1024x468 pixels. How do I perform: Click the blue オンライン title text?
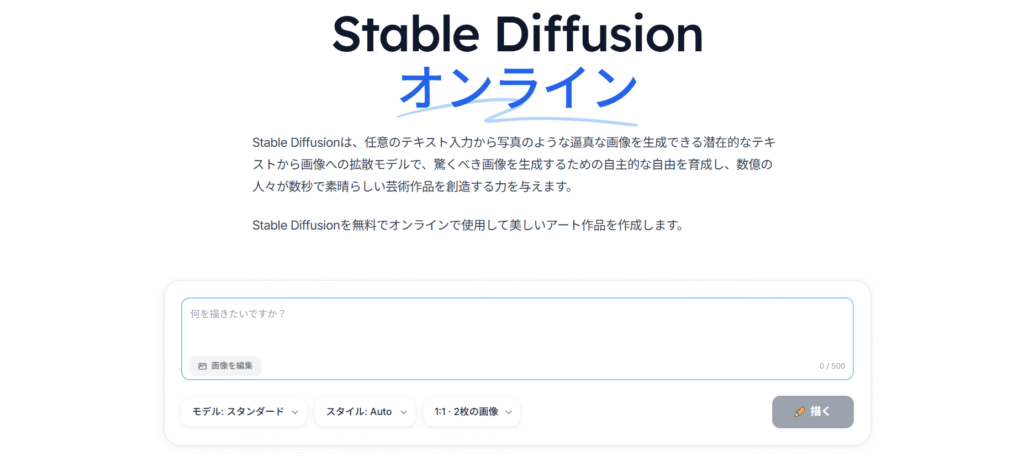[x=517, y=87]
